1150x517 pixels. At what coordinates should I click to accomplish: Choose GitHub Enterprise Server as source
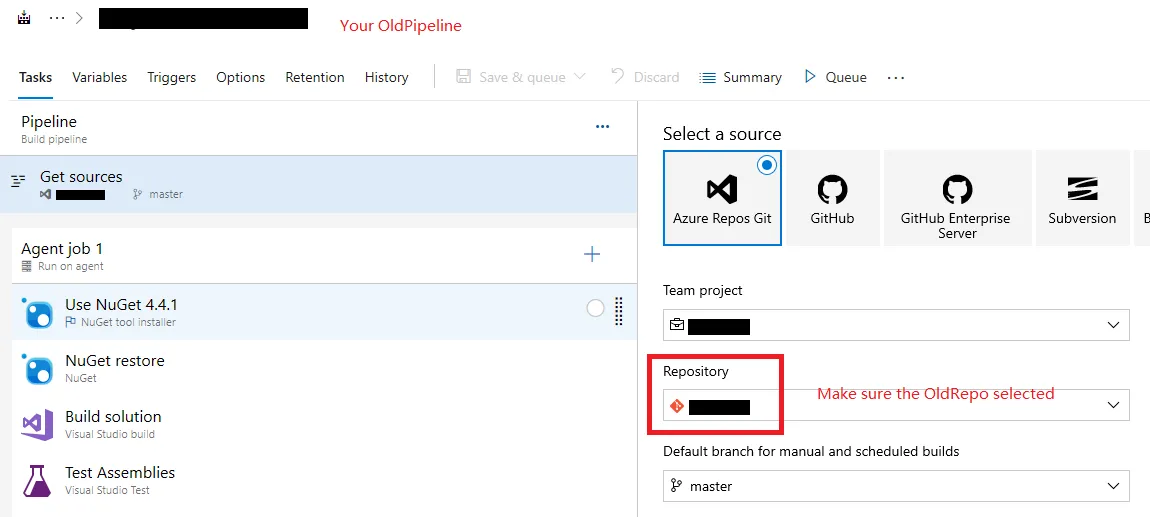pos(957,198)
